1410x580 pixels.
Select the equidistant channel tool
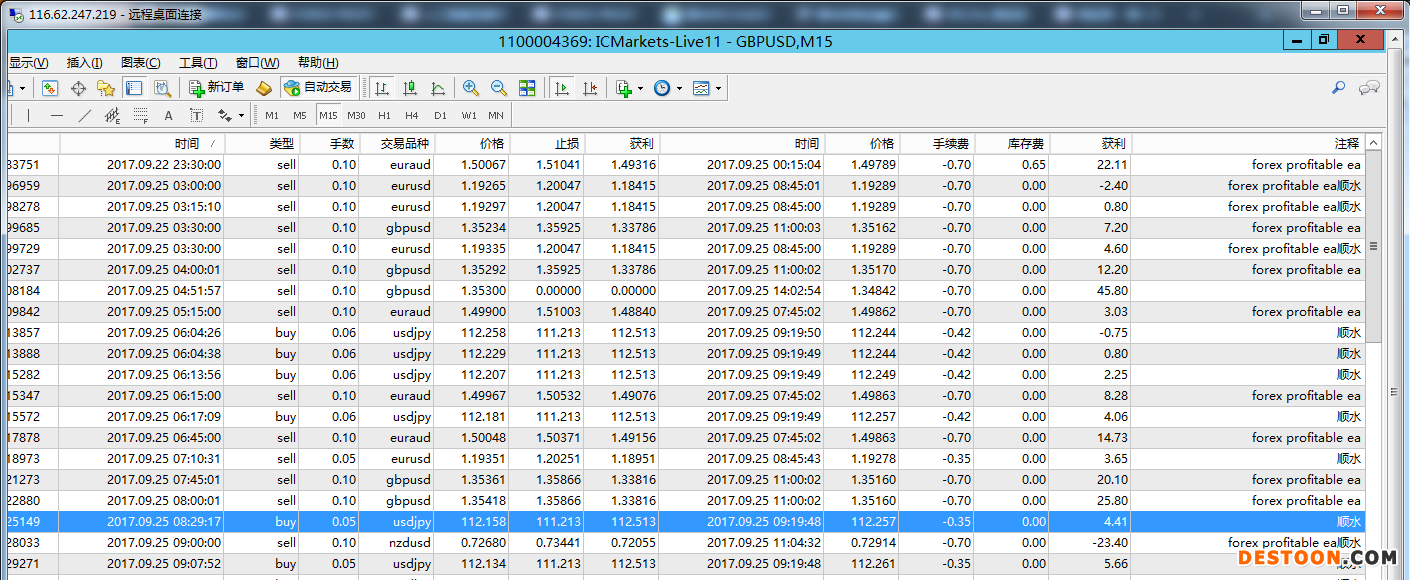pos(112,115)
